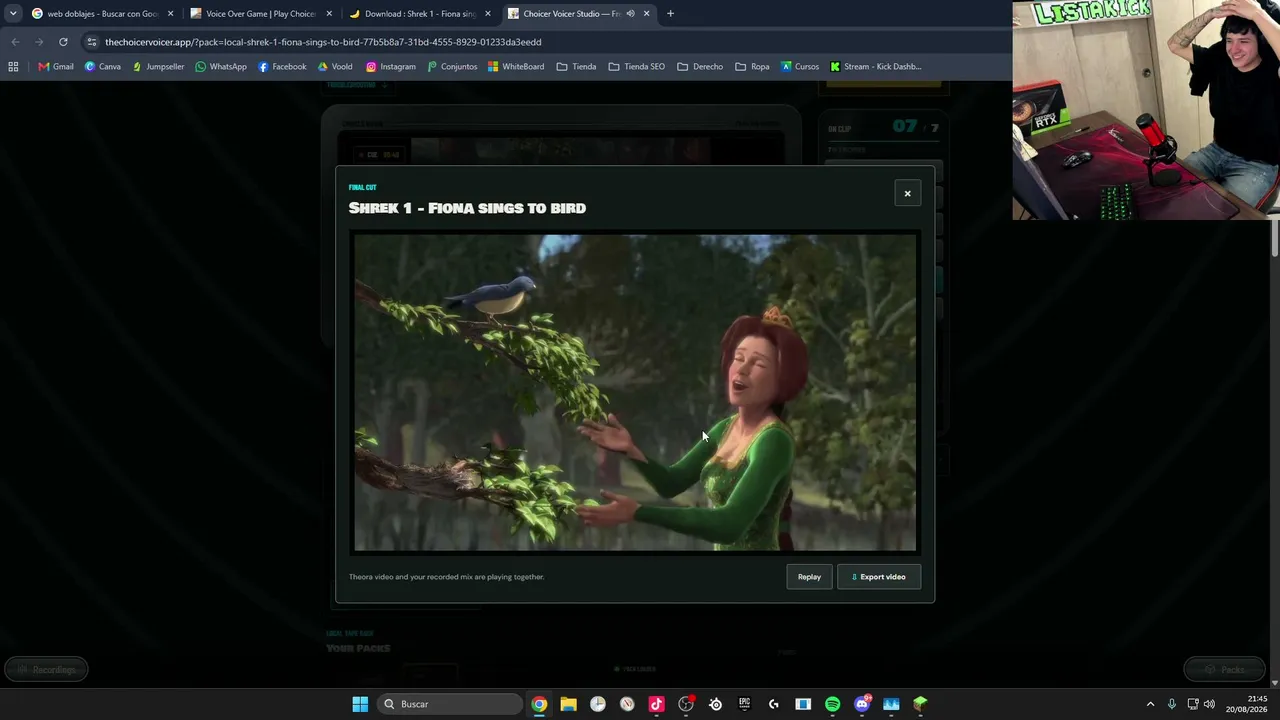Close the Final Cut dialog
The height and width of the screenshot is (720, 1280).
pos(907,194)
